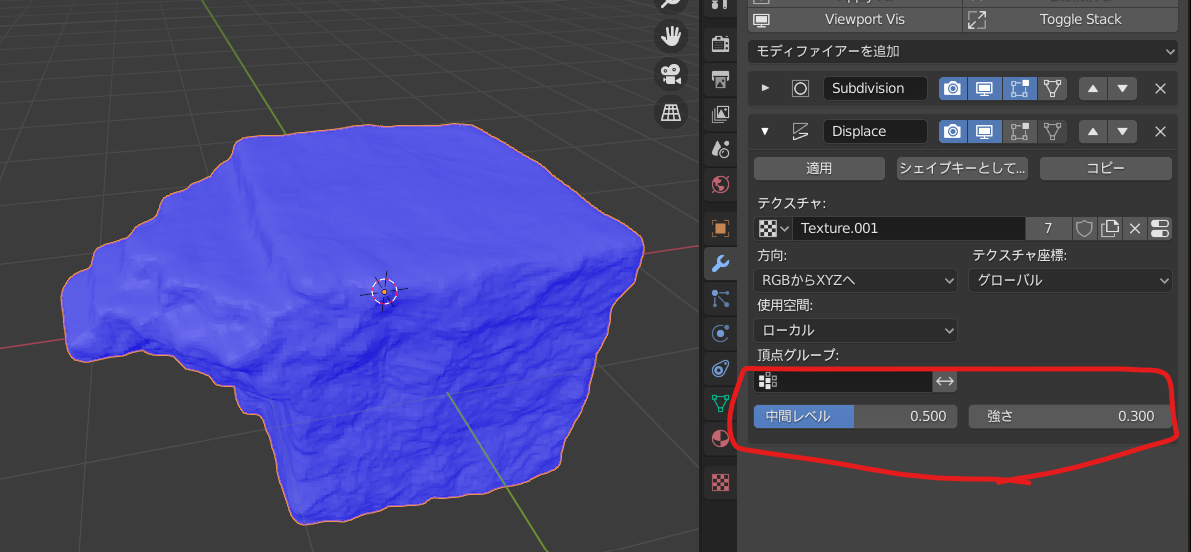The height and width of the screenshot is (552, 1191).
Task: Move Displace modifier down
Action: 1123,131
